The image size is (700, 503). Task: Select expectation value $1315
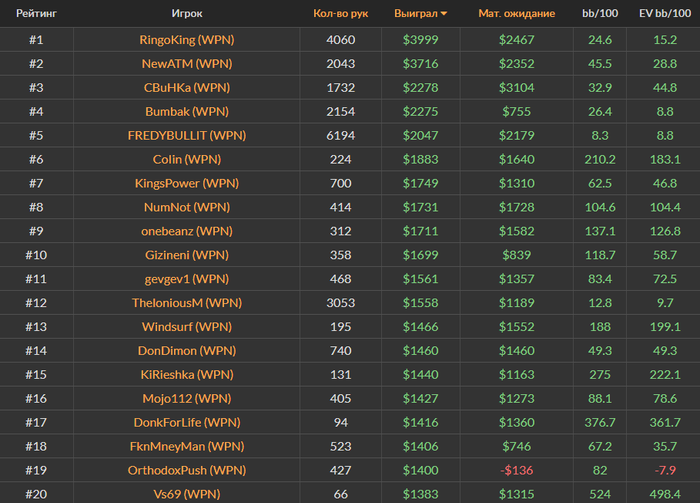517,494
